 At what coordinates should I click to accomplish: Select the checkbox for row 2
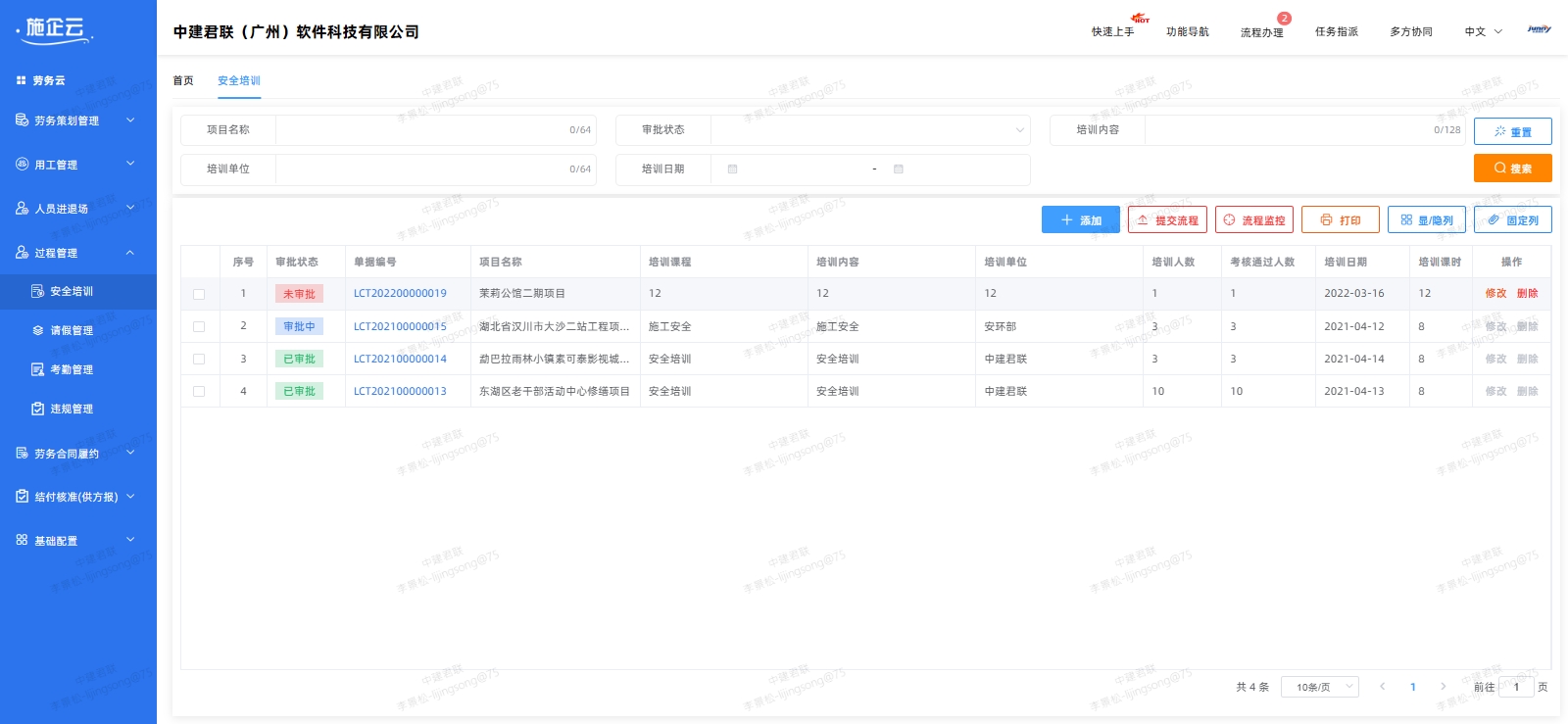pos(199,326)
